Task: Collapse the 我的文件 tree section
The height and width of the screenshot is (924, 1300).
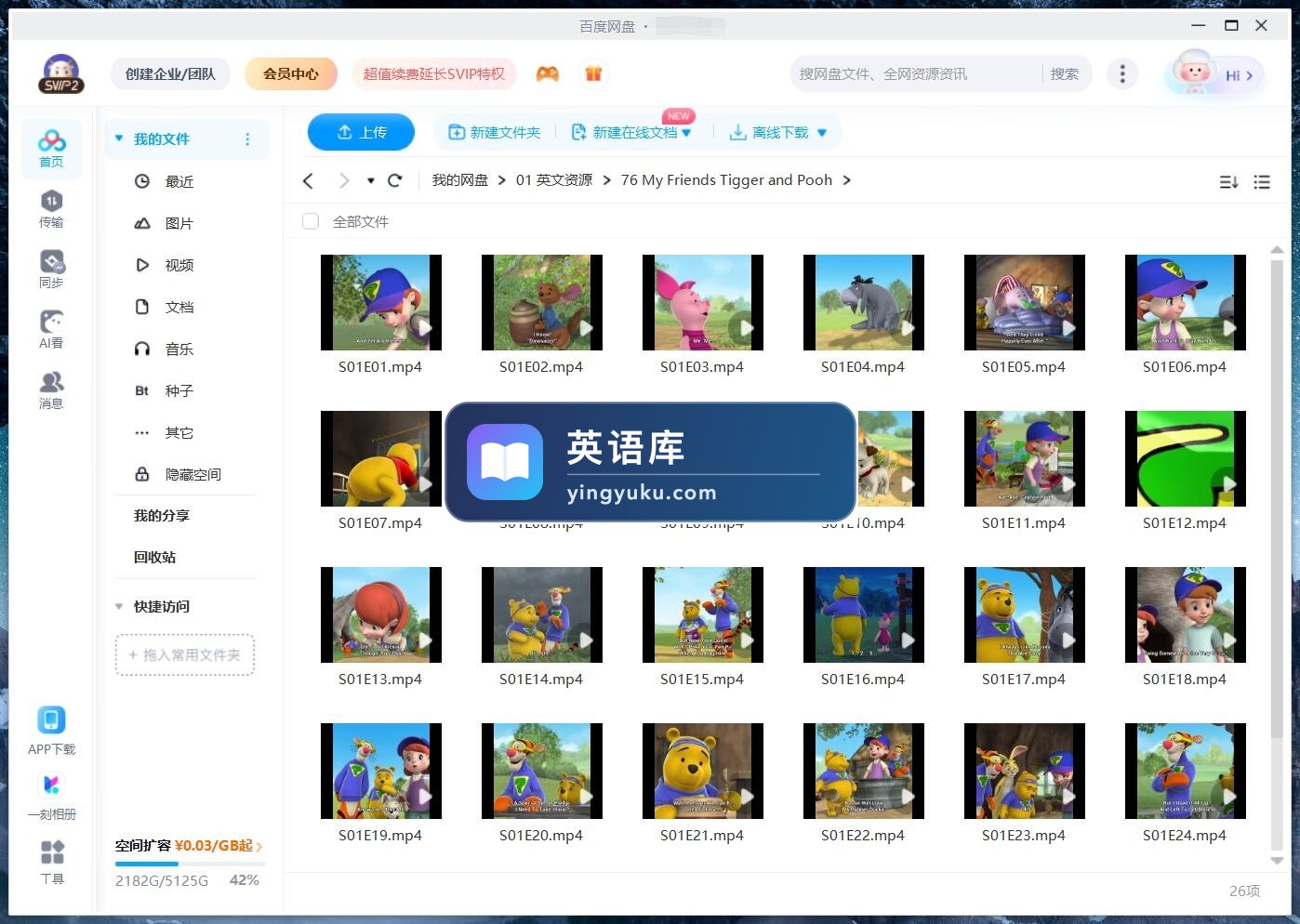Action: coord(119,139)
